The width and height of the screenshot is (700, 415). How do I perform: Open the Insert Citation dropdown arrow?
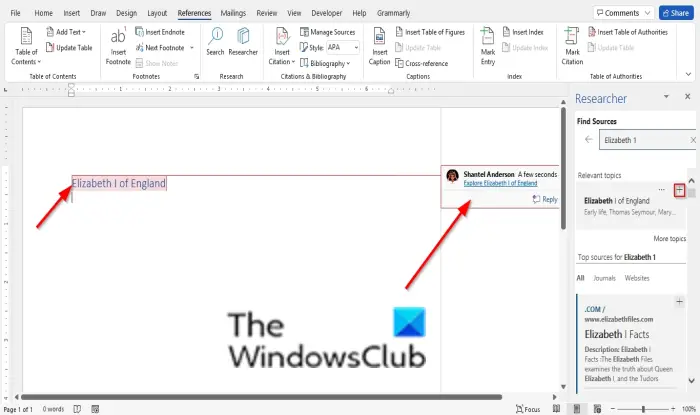293,62
